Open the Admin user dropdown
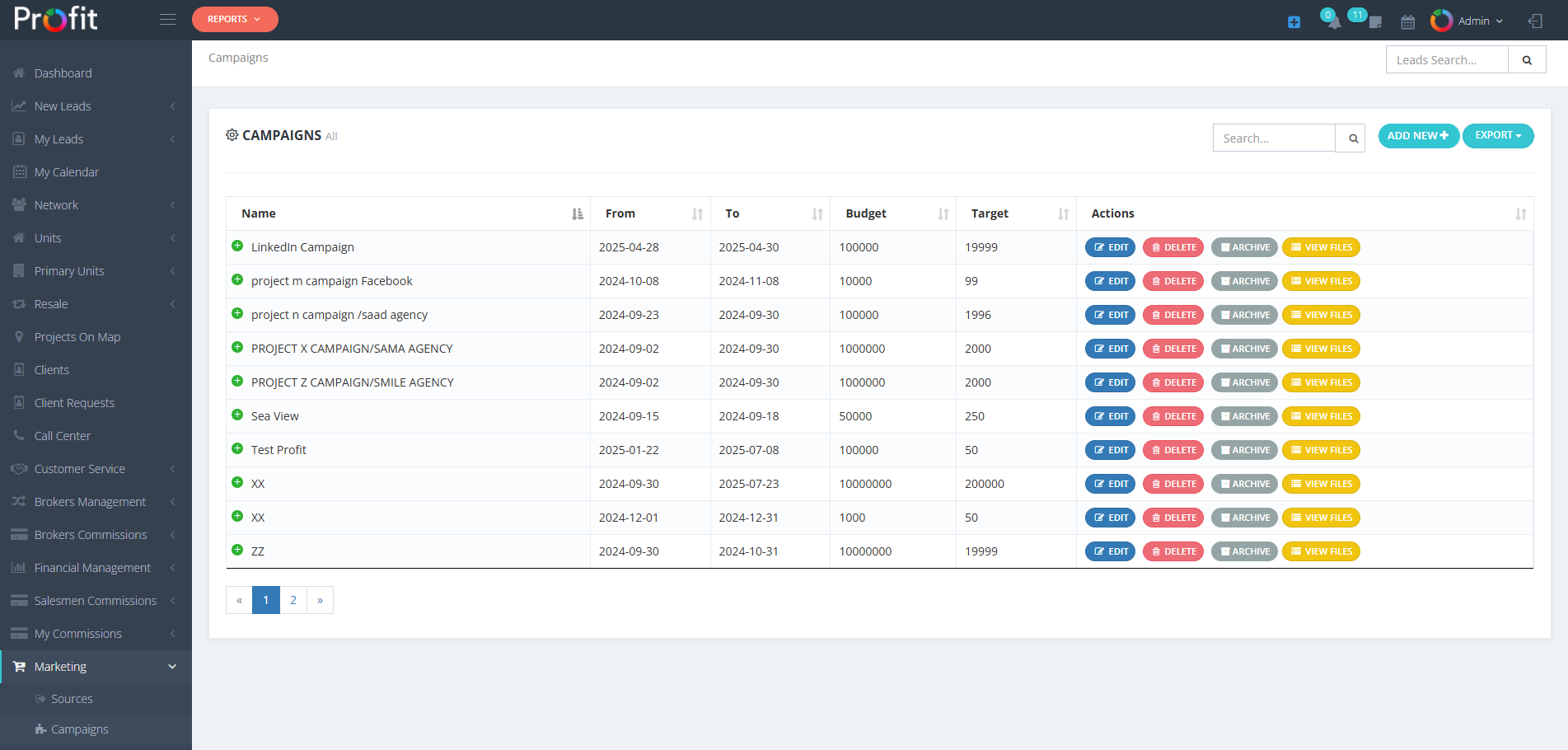The width and height of the screenshot is (1568, 750). 1475,21
